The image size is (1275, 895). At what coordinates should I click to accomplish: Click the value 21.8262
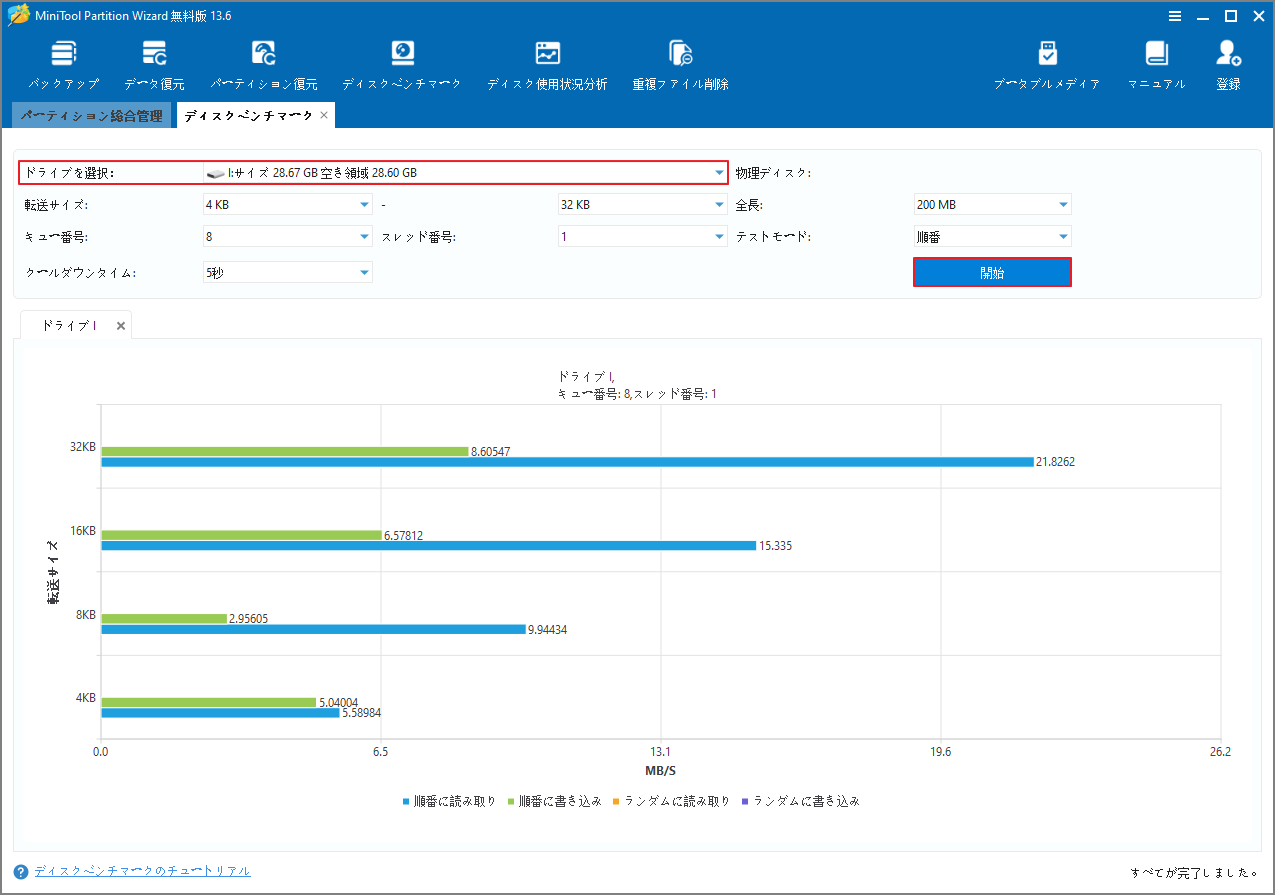(x=1055, y=462)
